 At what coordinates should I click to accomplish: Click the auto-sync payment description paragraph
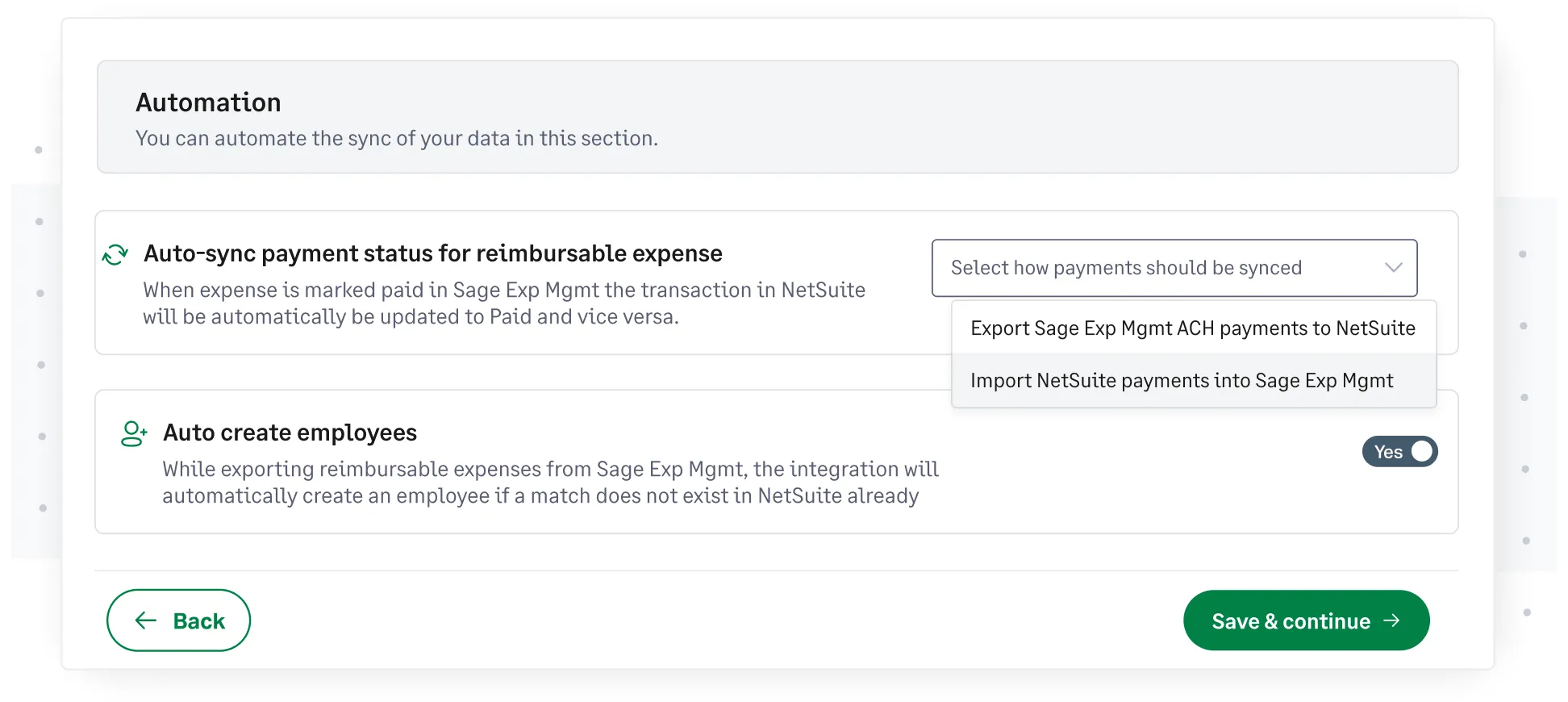point(503,303)
